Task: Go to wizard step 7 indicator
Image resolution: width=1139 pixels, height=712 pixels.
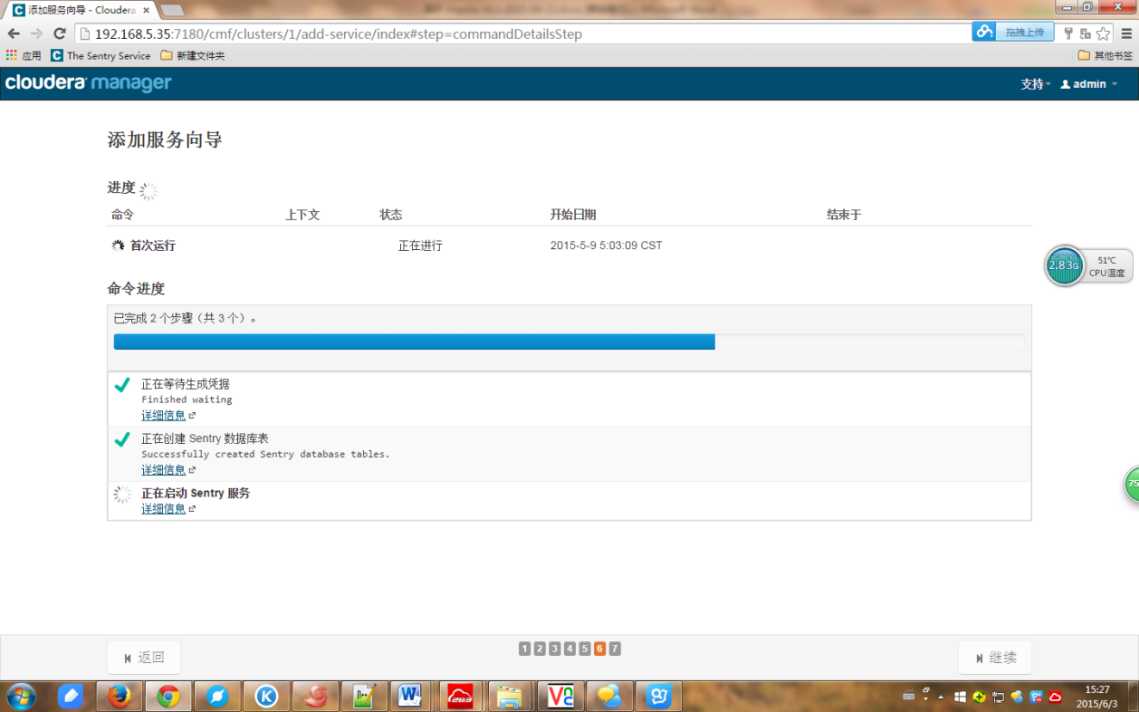Action: pyautogui.click(x=615, y=648)
